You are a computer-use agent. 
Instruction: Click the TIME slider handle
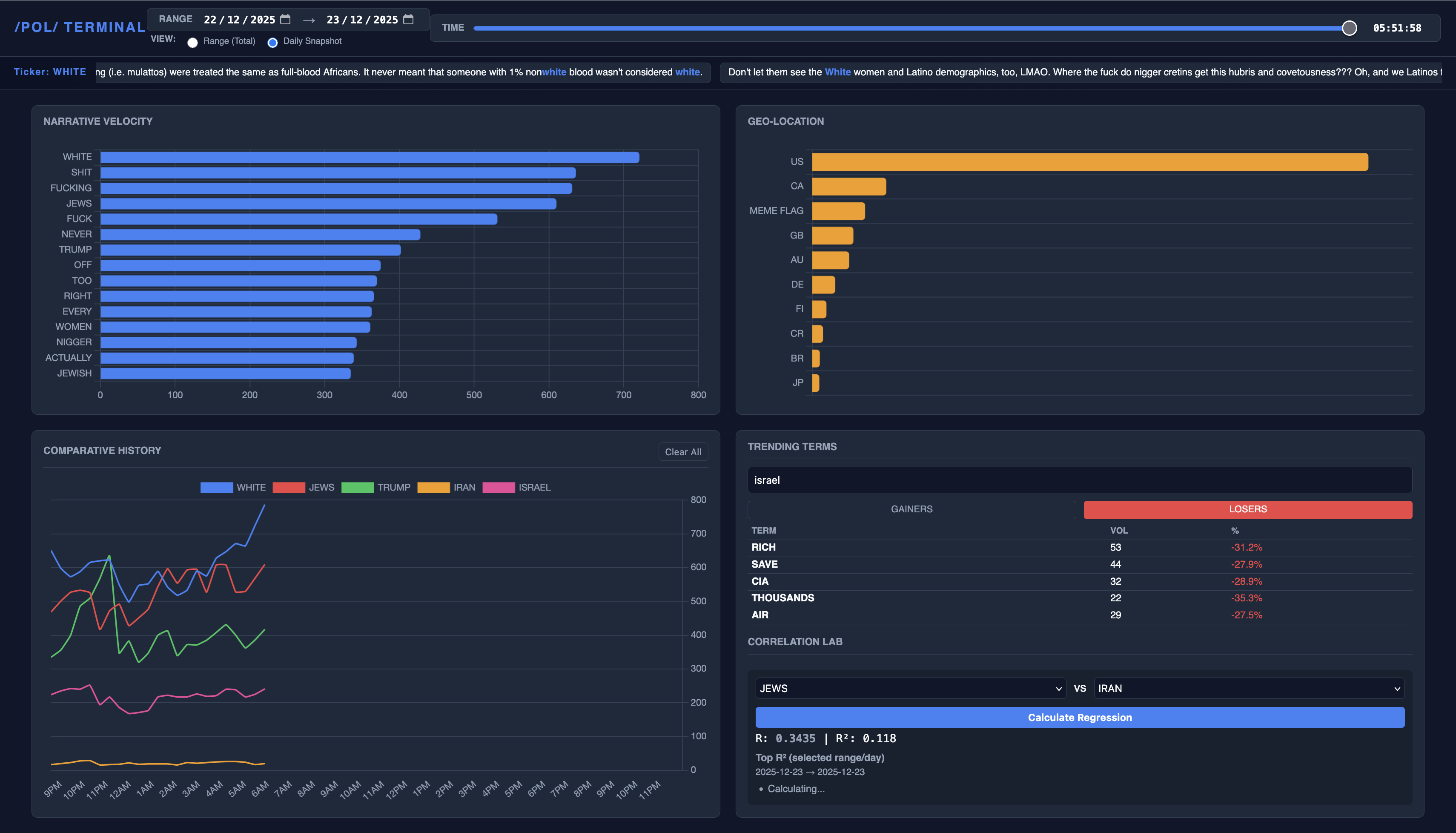click(1349, 28)
